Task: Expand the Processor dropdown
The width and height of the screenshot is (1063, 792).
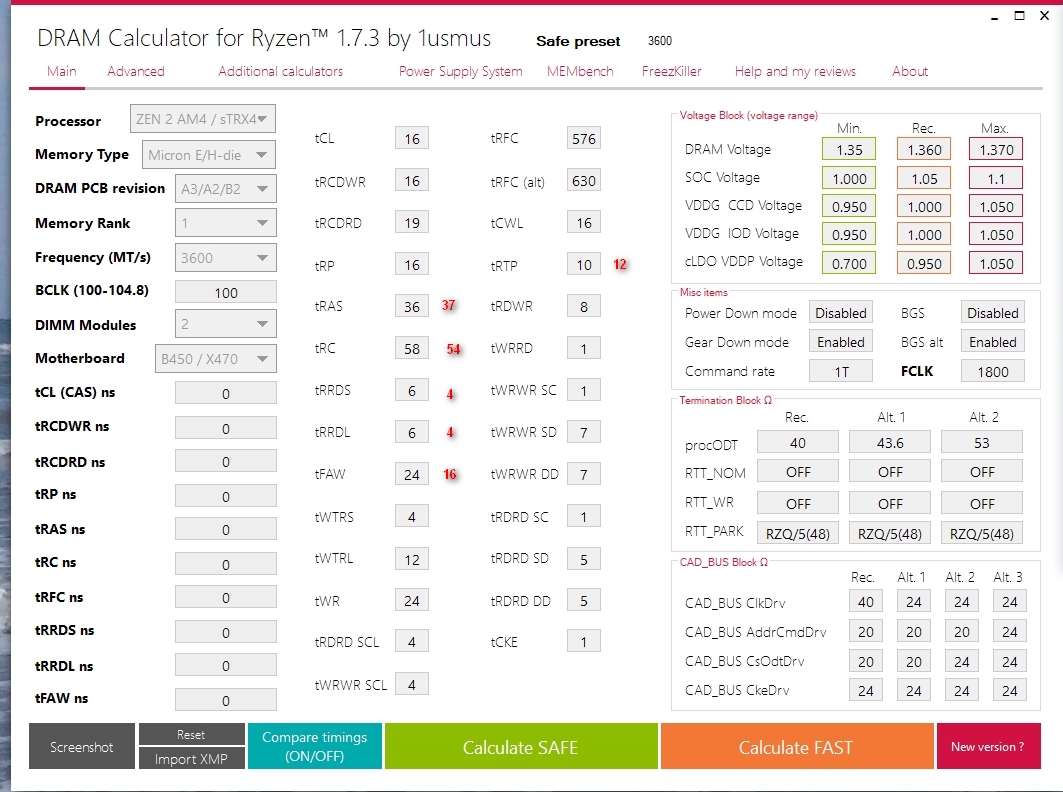Action: (x=203, y=119)
